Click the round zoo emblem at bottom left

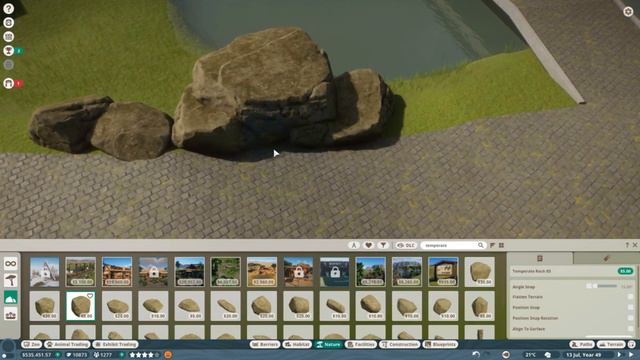[x=8, y=348]
